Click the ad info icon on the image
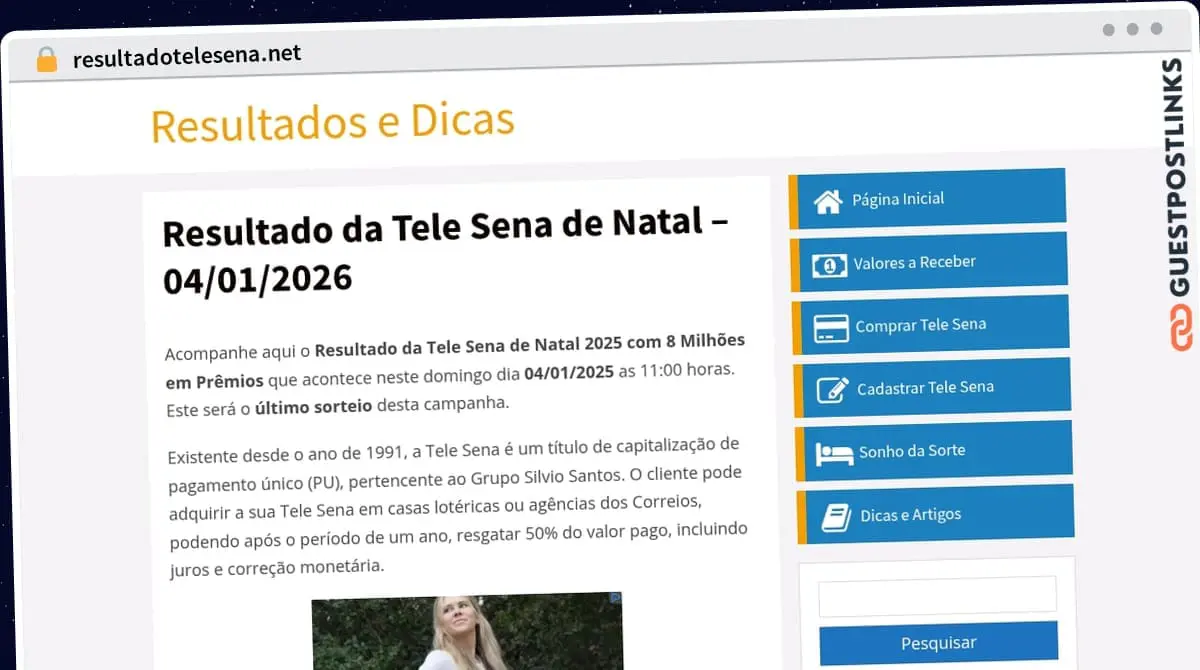 pos(615,597)
